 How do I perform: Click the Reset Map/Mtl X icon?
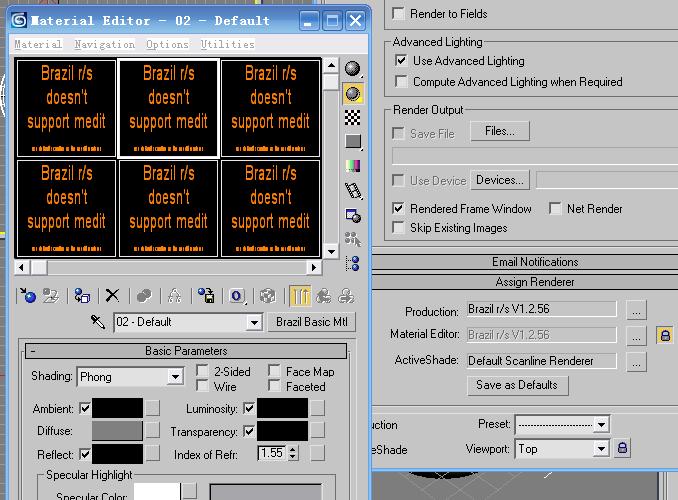coord(112,296)
